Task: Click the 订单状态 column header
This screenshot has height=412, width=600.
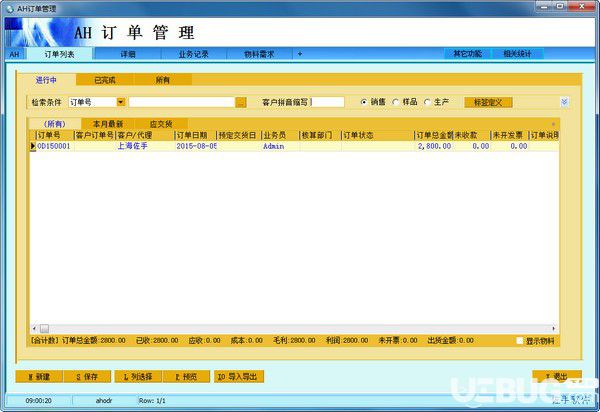Action: (x=377, y=135)
